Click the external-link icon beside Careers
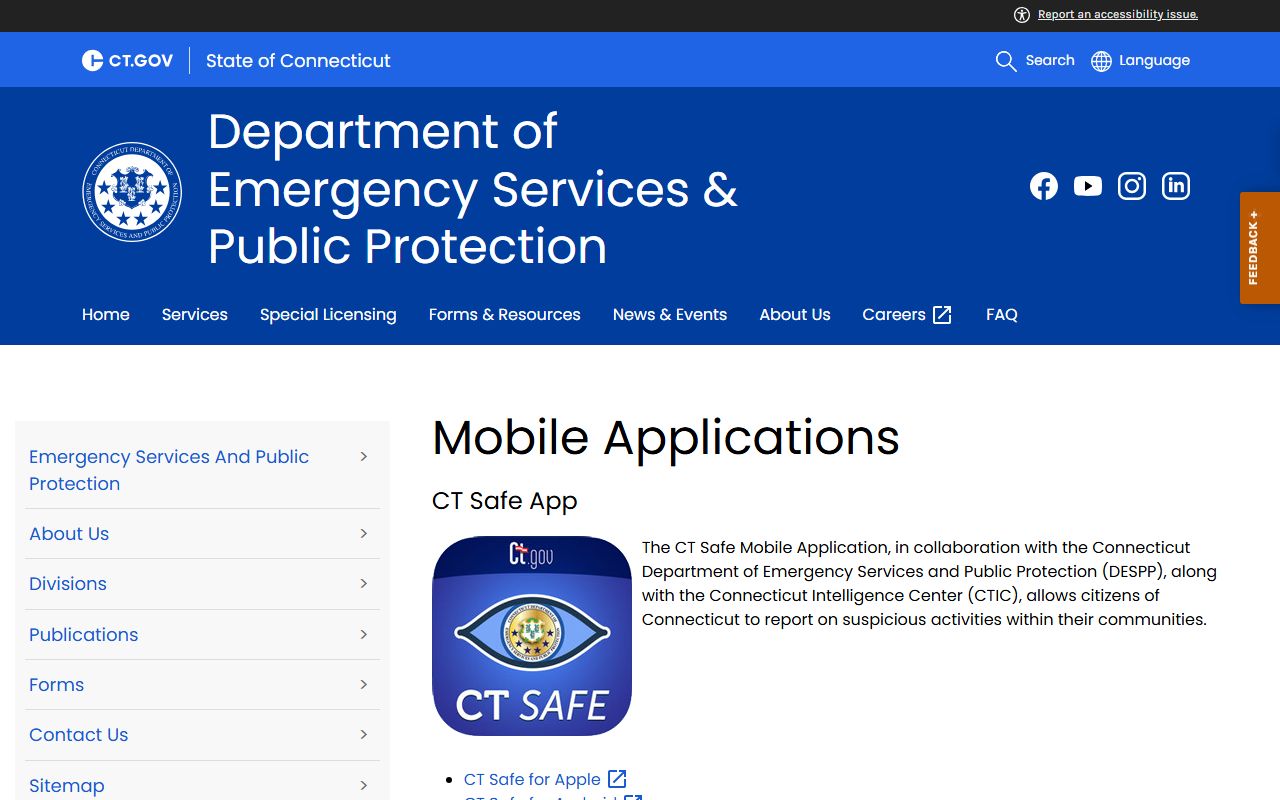This screenshot has height=800, width=1280. 942,315
